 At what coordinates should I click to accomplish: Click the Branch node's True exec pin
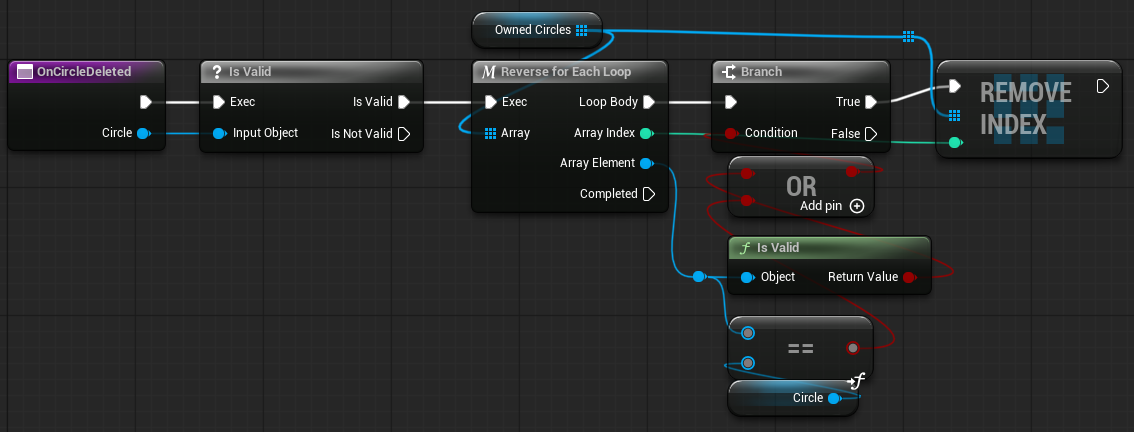point(871,102)
